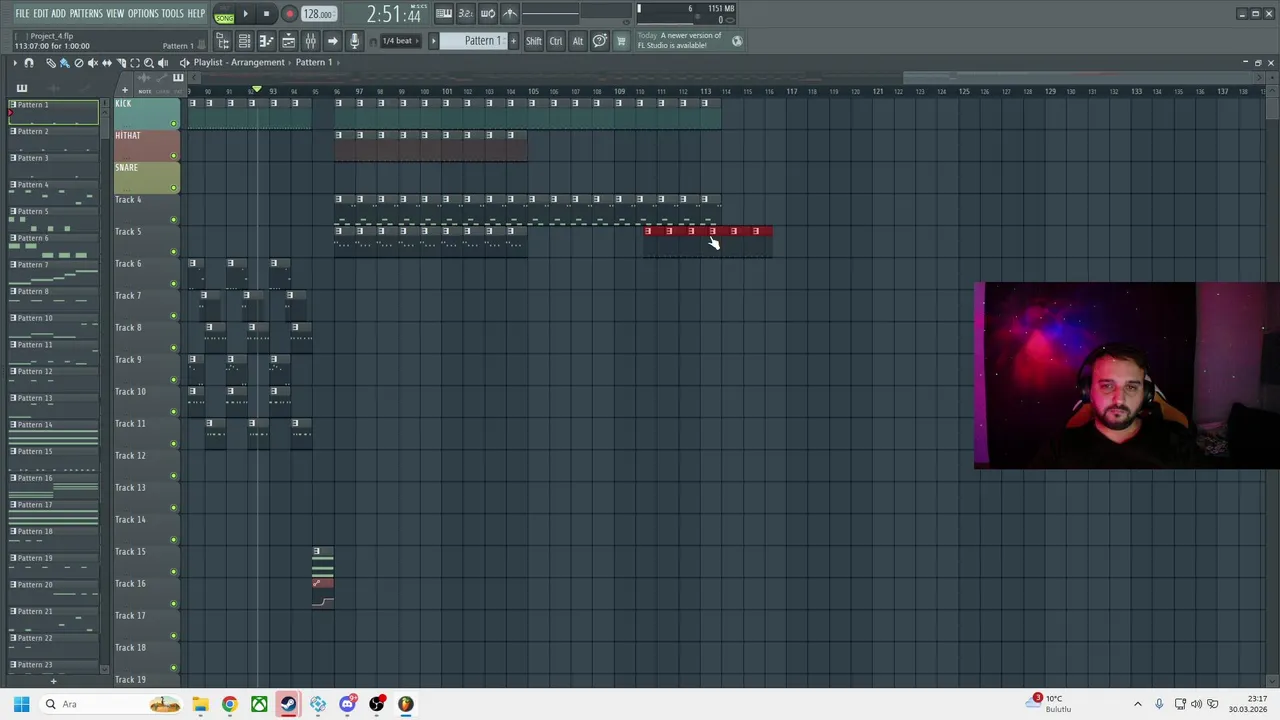Open Discord from the taskbar
The height and width of the screenshot is (720, 1280).
coord(347,704)
